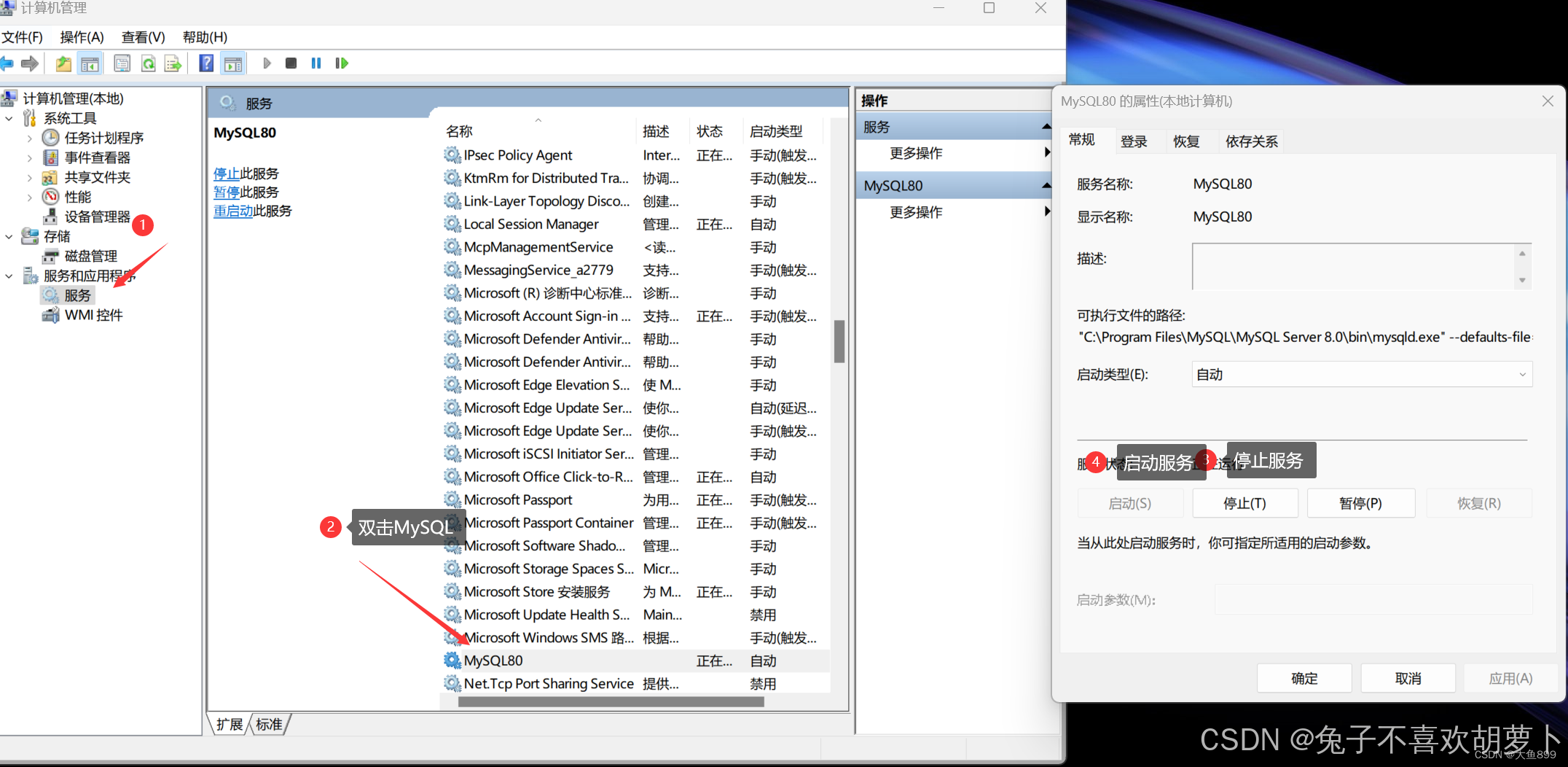Image resolution: width=1568 pixels, height=767 pixels.
Task: Open the 查看(V) menu
Action: coord(143,37)
